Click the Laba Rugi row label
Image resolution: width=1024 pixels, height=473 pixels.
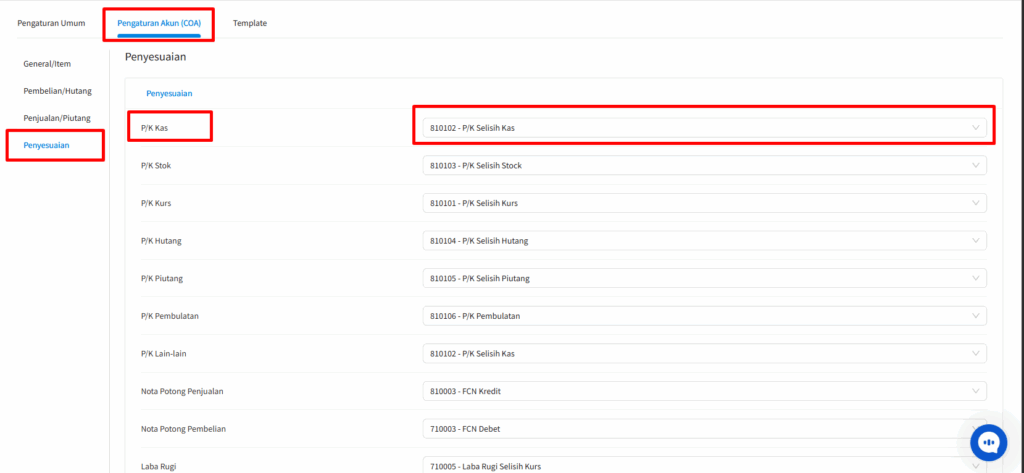(159, 466)
